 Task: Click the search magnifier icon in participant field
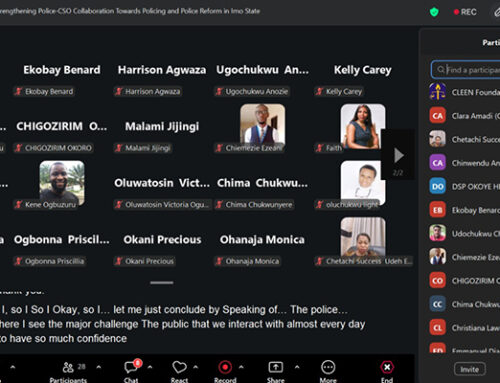441,70
